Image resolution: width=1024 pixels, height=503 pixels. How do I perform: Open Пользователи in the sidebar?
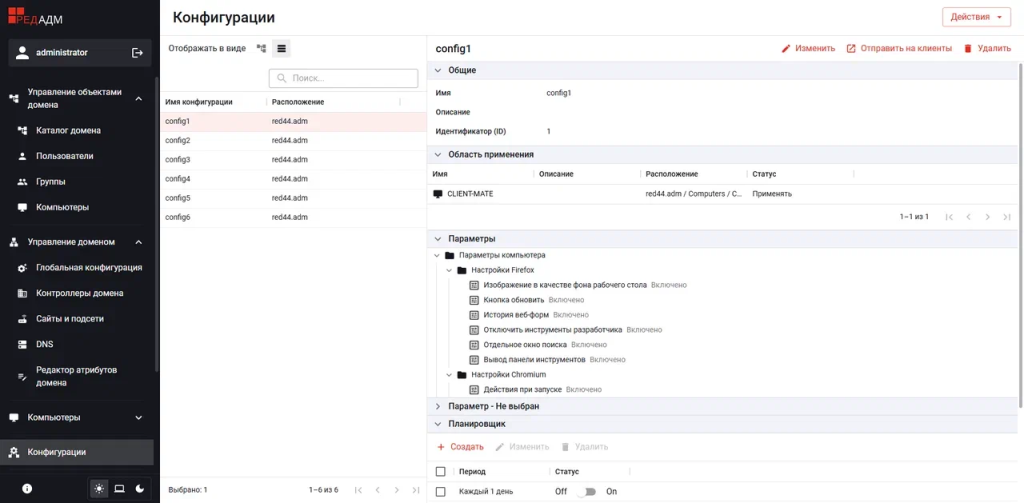[x=64, y=156]
